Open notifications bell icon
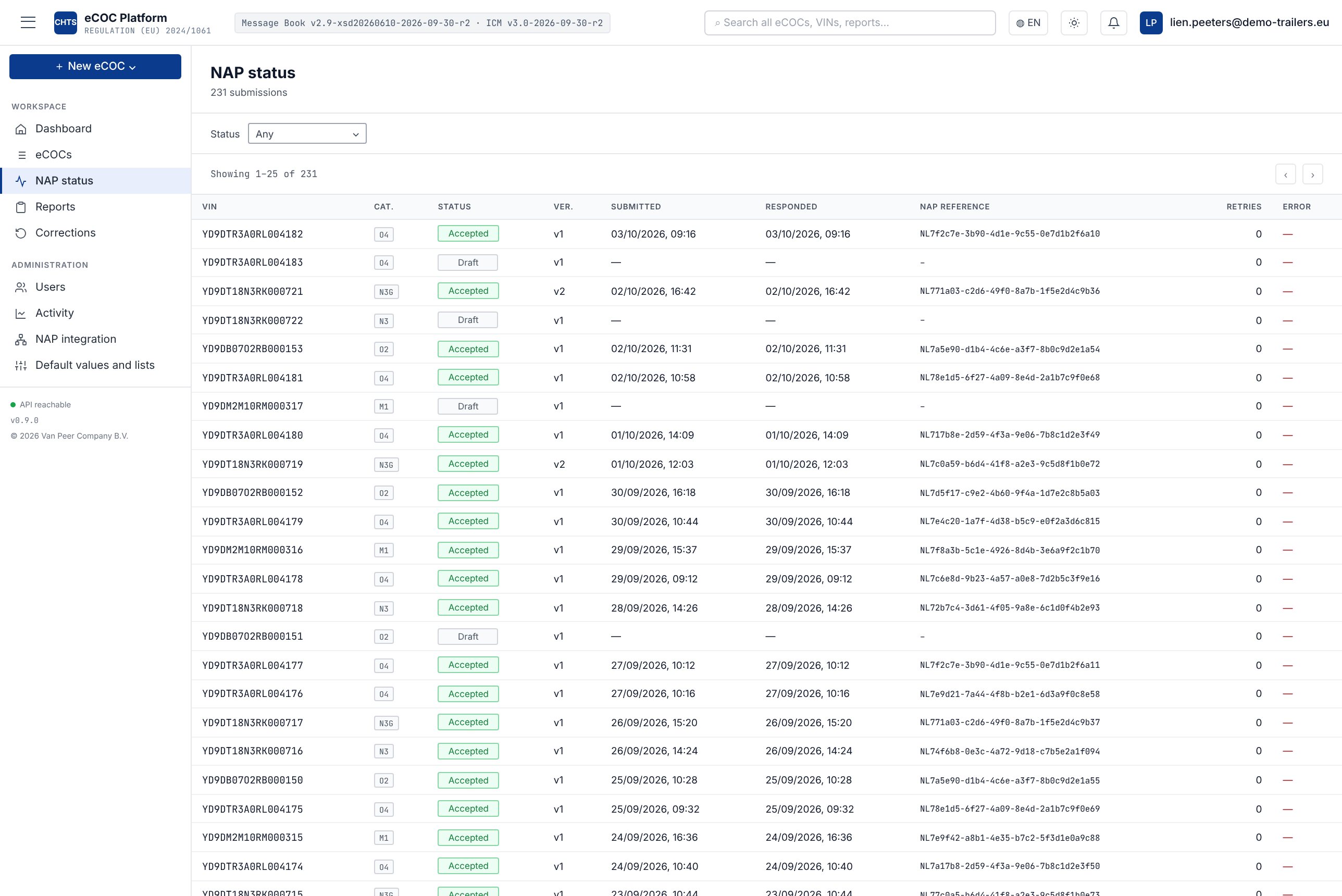This screenshot has width=1342, height=896. (1113, 23)
